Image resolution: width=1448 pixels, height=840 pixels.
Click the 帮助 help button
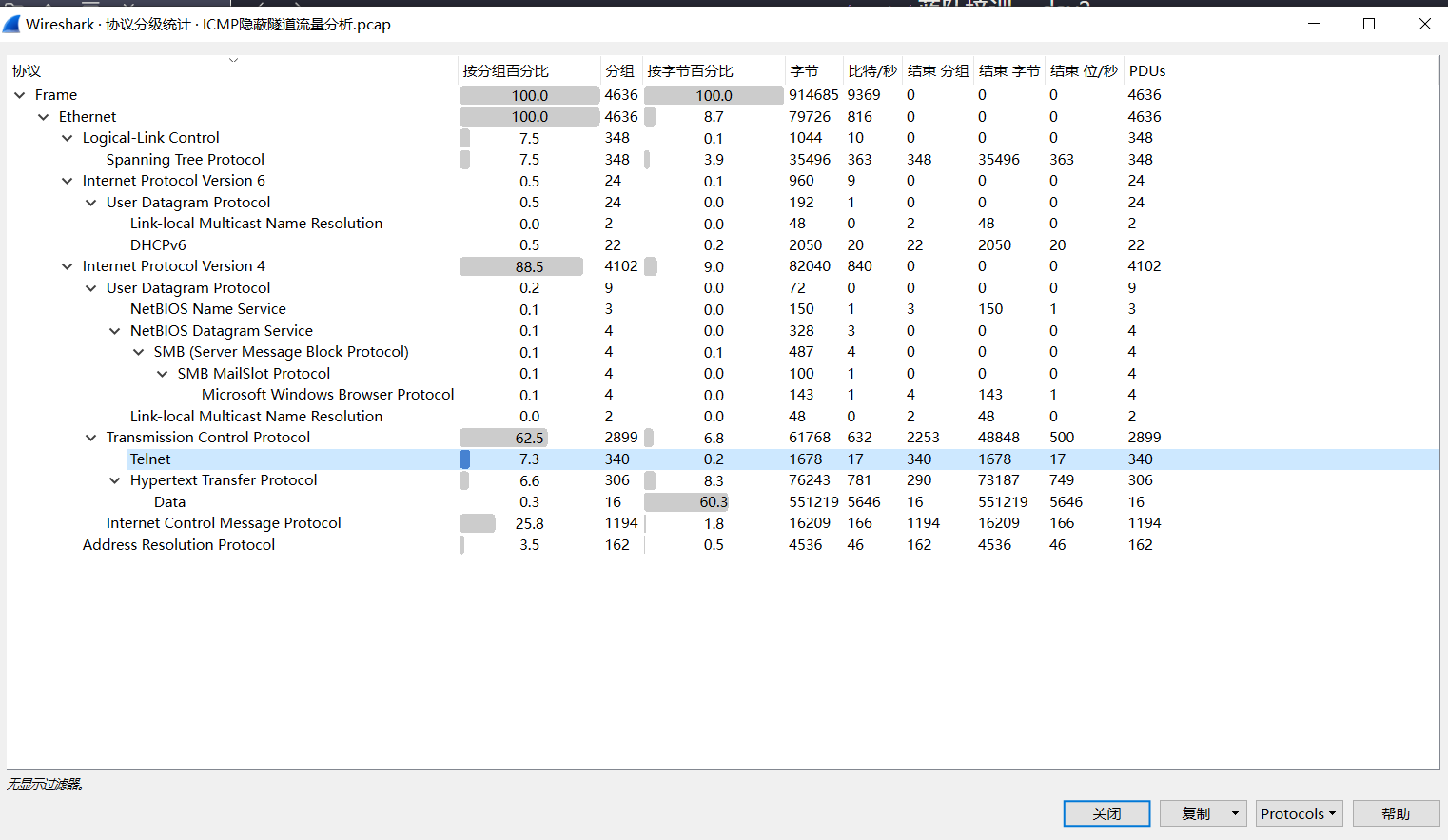pos(1396,813)
